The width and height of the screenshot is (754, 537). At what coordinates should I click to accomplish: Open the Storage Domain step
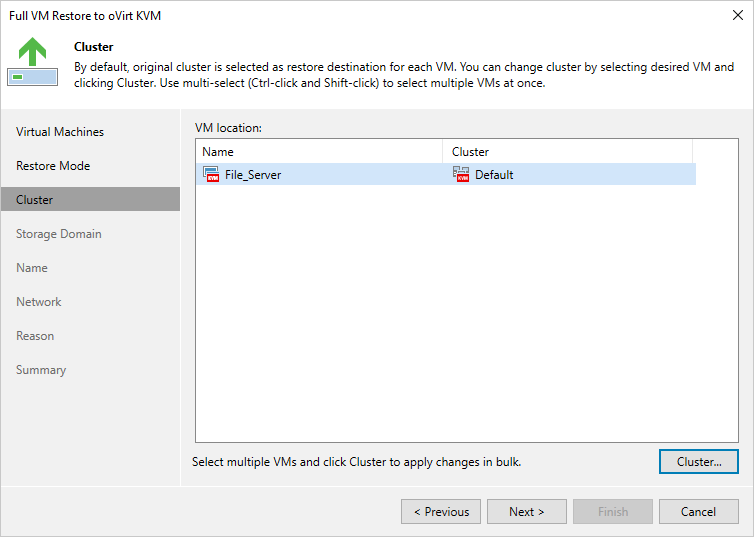59,234
